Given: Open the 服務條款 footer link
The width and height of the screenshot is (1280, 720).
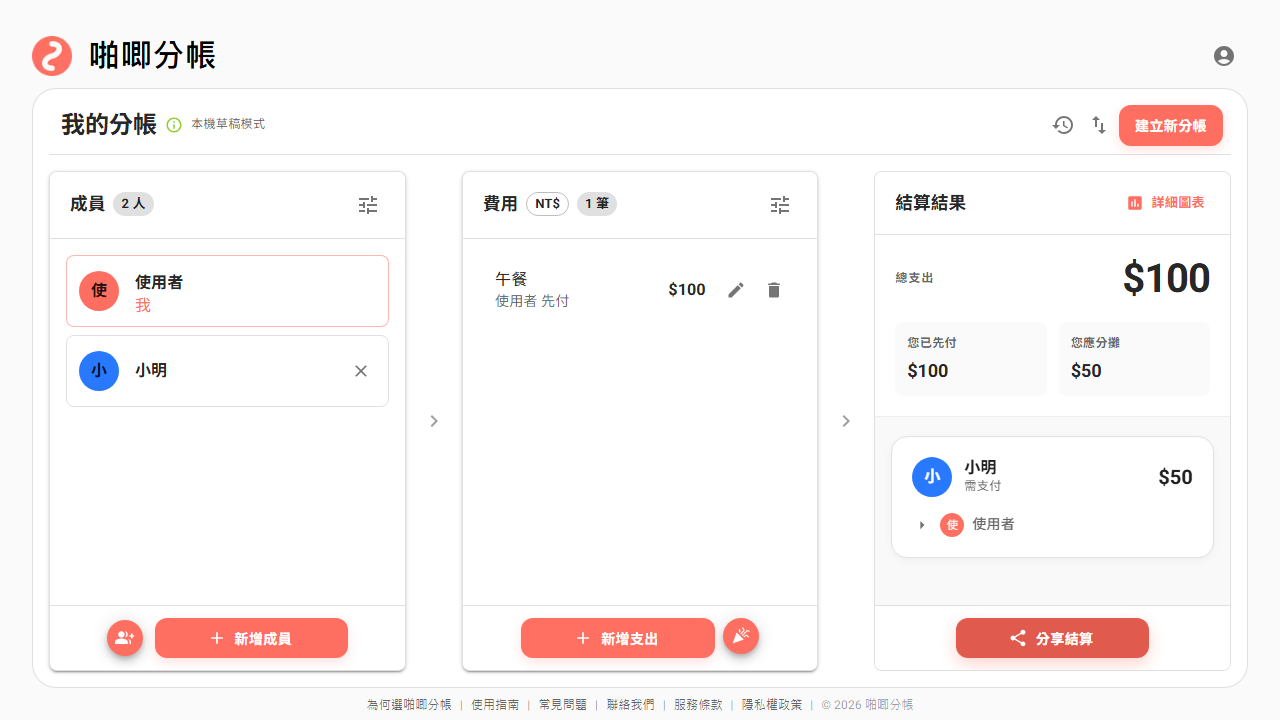Looking at the screenshot, I should click(x=698, y=705).
